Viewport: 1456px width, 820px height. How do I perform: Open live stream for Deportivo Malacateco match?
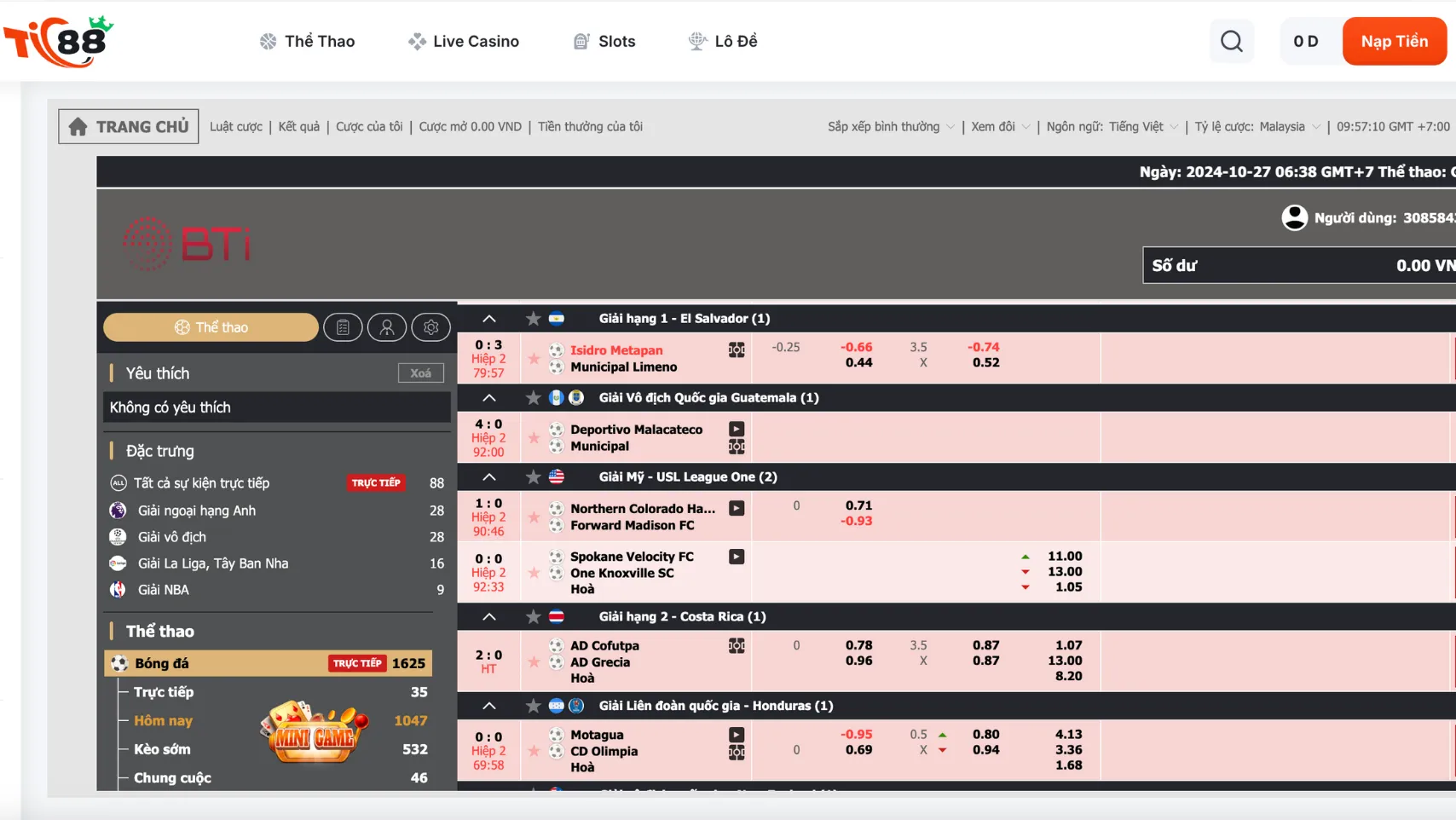737,429
